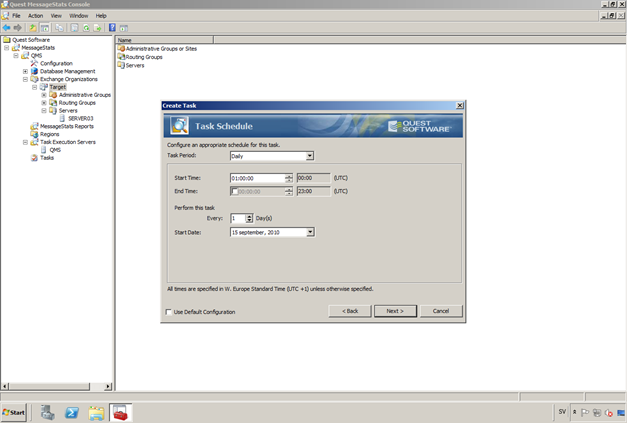Check Use Default Configuration

click(169, 312)
